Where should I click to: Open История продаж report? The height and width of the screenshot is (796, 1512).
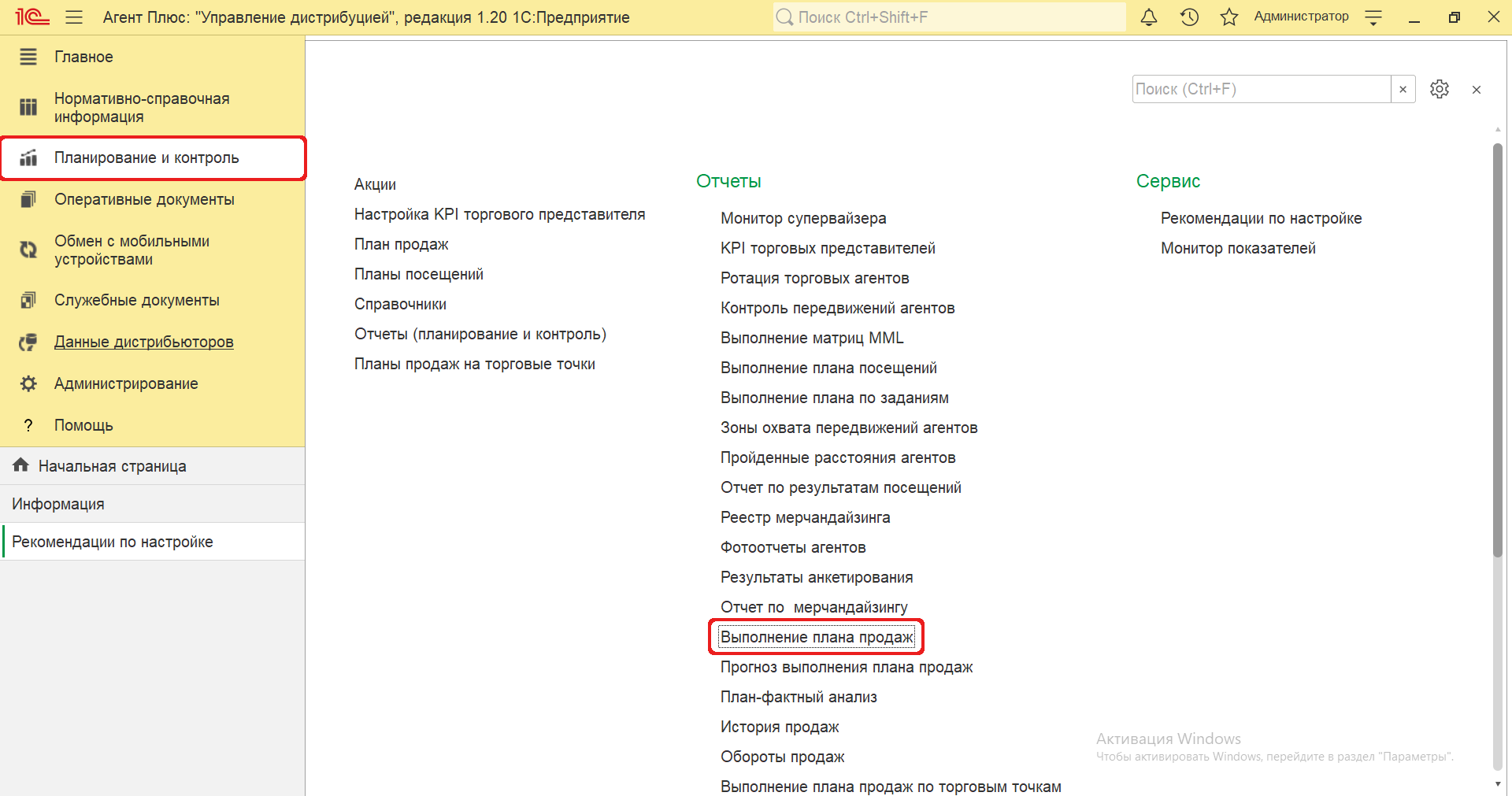780,727
